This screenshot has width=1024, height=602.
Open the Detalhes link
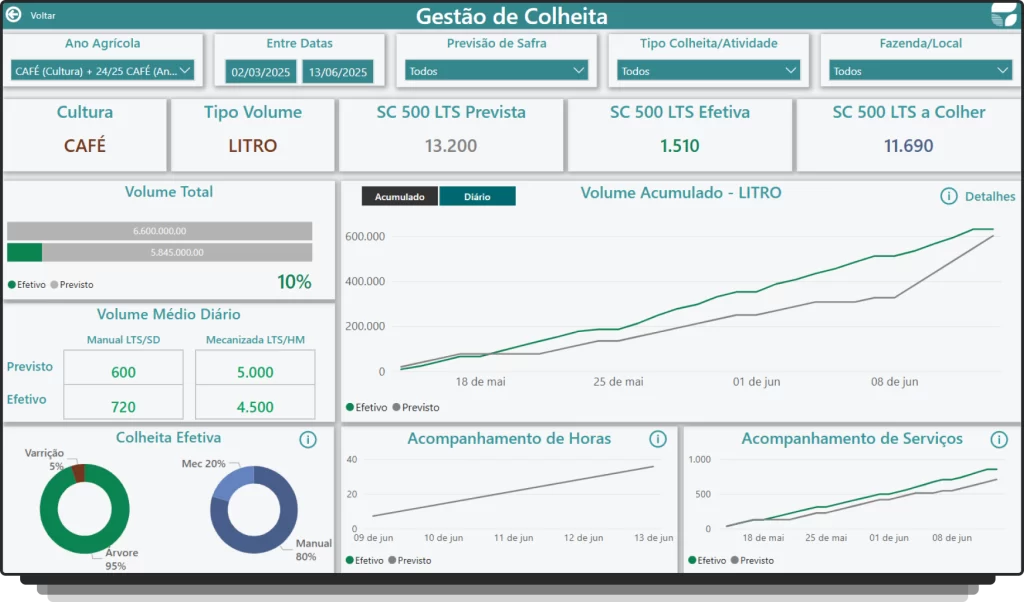[990, 197]
